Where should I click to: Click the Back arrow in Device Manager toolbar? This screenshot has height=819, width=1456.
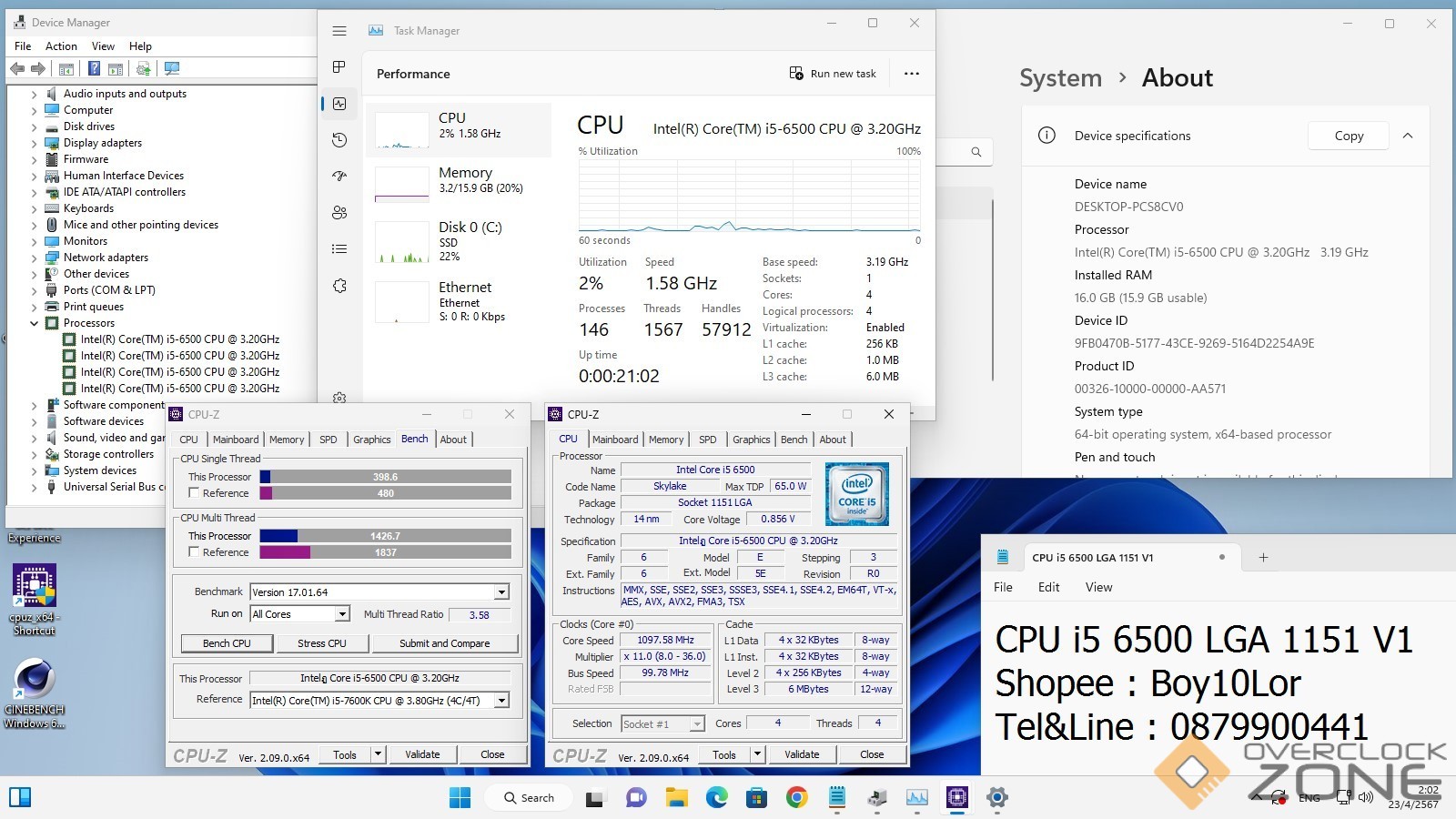pos(17,68)
